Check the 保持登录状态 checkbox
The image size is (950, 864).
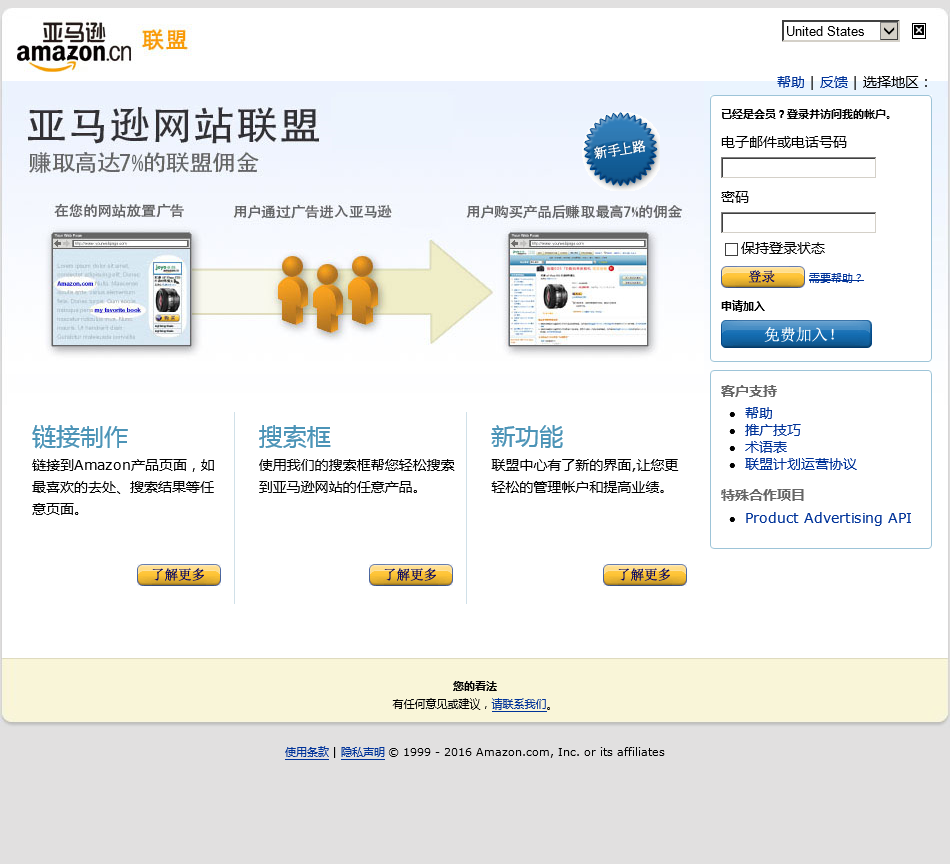[x=731, y=249]
